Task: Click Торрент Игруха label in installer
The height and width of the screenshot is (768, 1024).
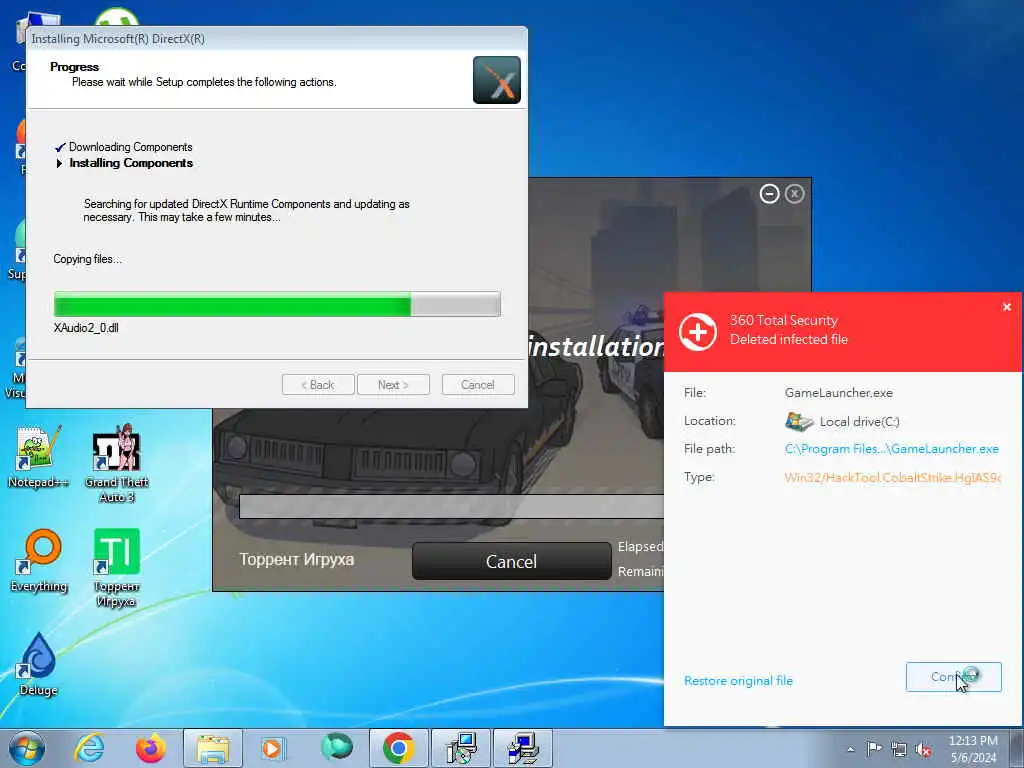Action: coord(296,560)
